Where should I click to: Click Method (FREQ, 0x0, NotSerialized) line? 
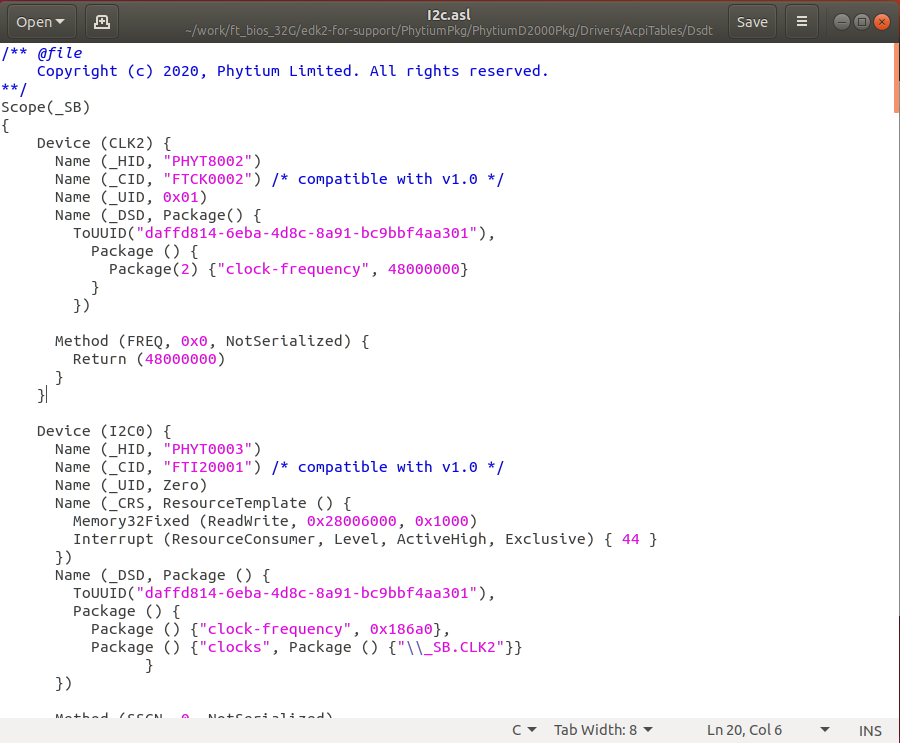coord(212,341)
